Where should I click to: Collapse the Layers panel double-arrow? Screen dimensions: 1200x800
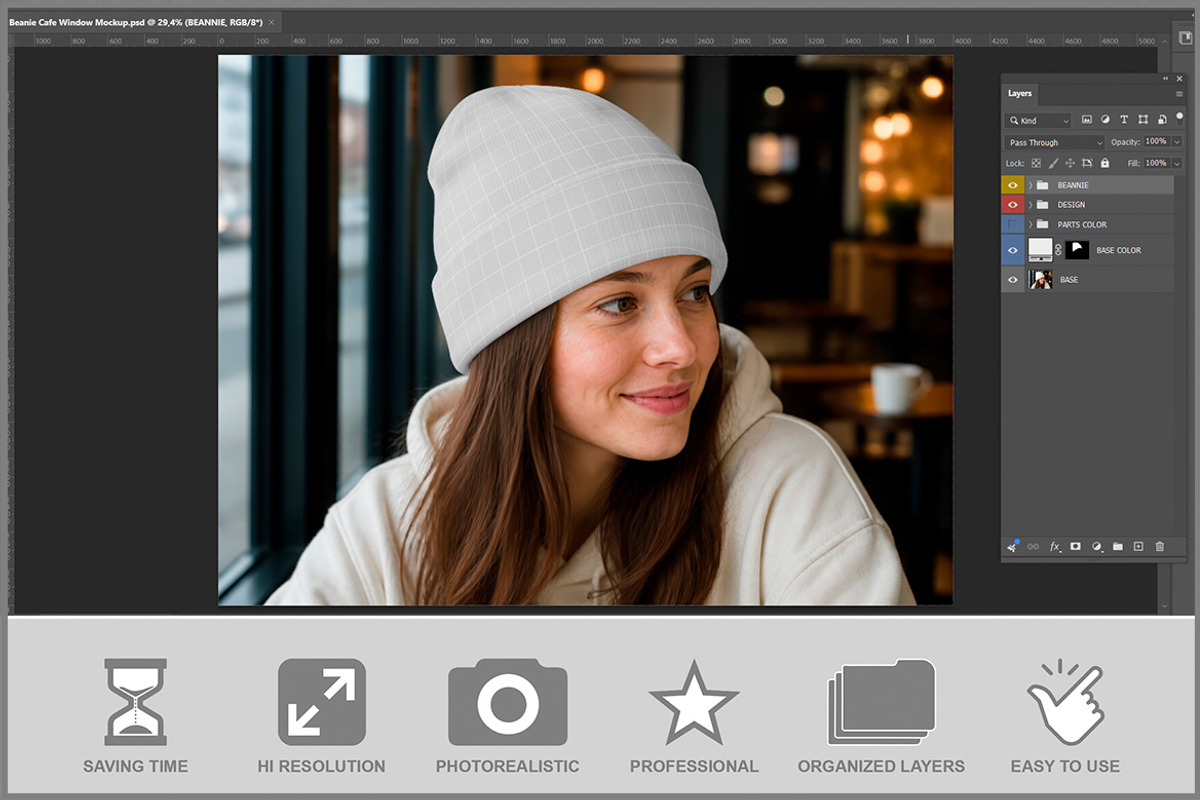pyautogui.click(x=1165, y=78)
